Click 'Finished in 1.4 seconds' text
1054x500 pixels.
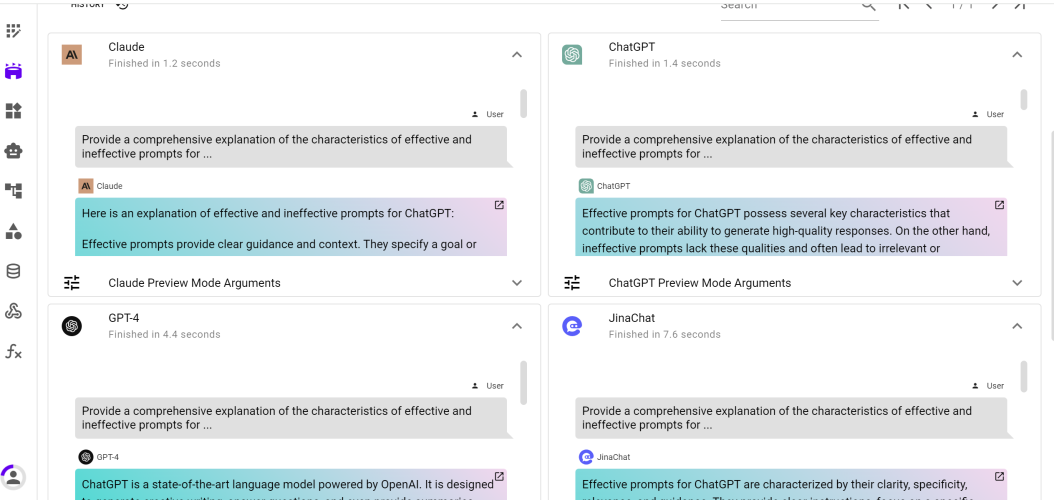pyautogui.click(x=665, y=63)
